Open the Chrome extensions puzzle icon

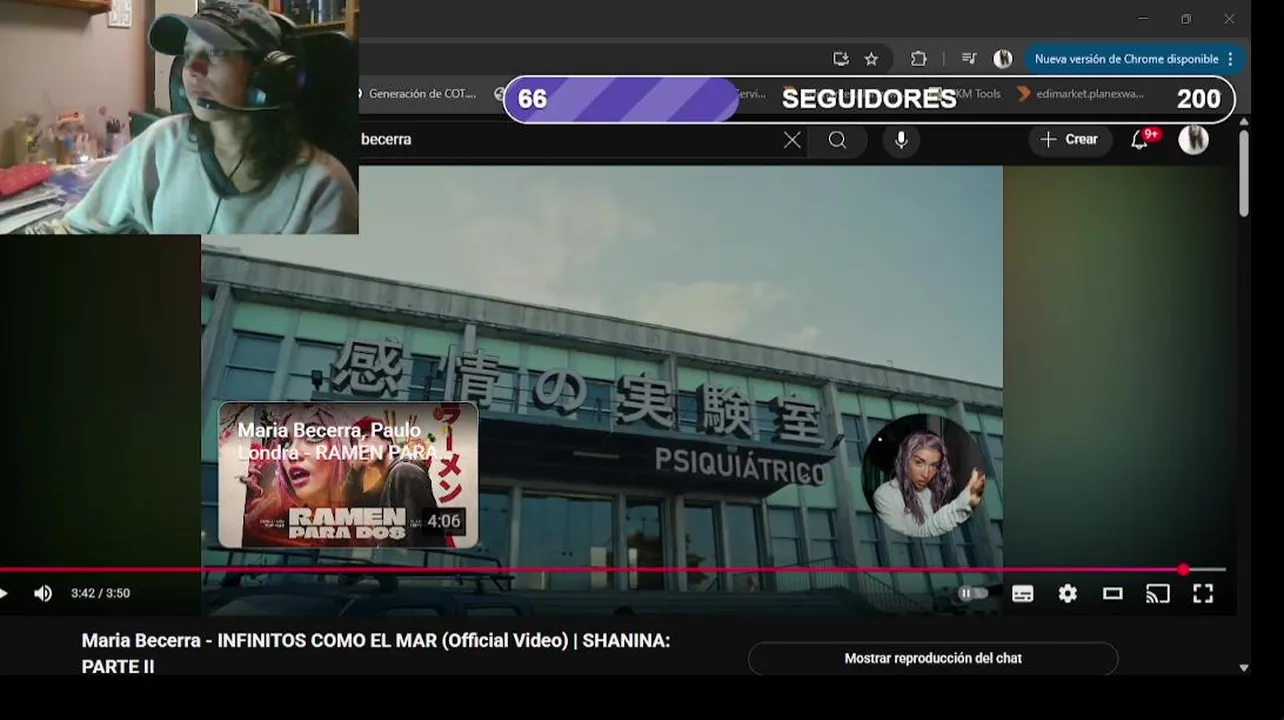point(918,59)
